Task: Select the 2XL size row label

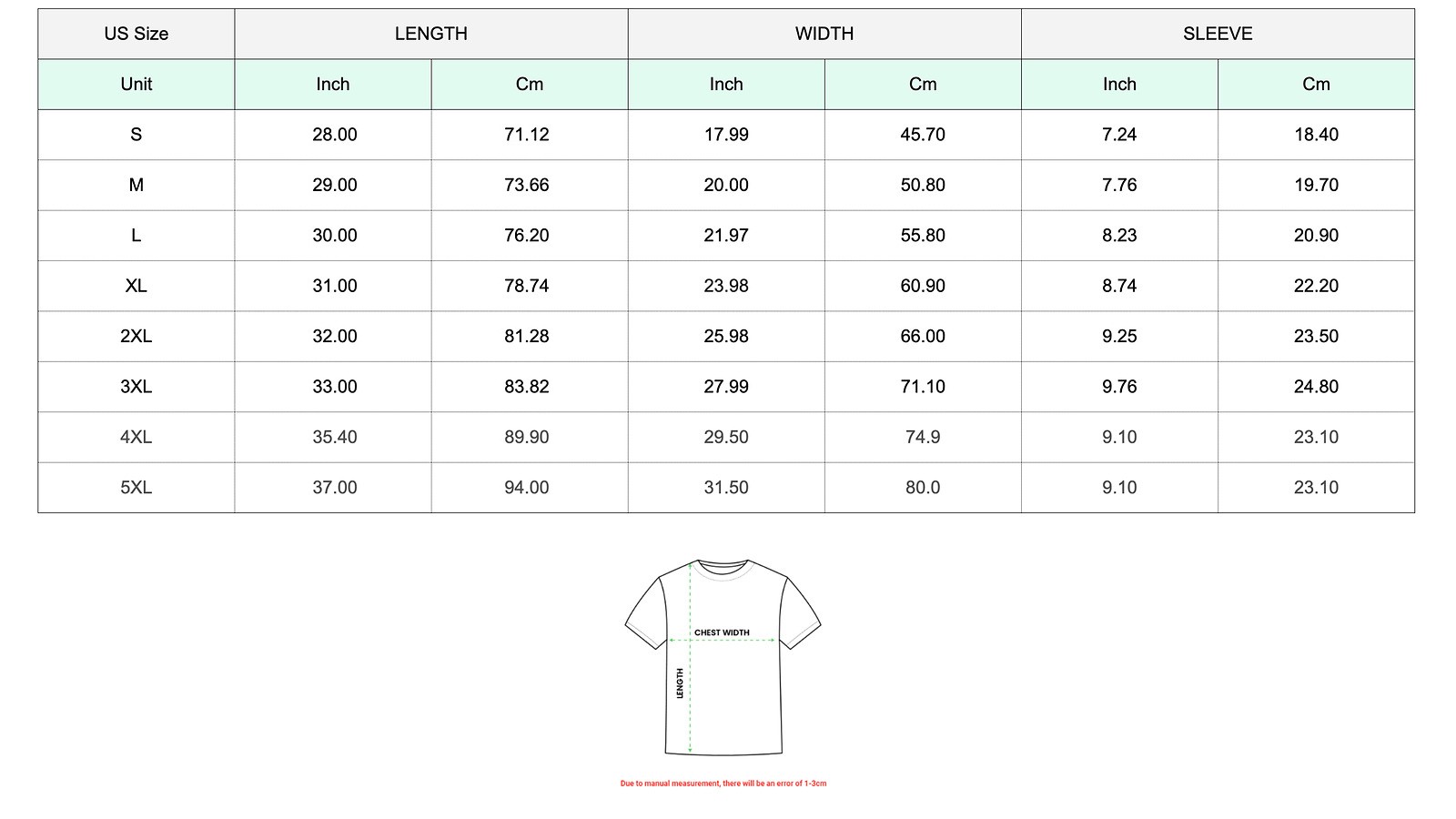Action: [x=136, y=336]
